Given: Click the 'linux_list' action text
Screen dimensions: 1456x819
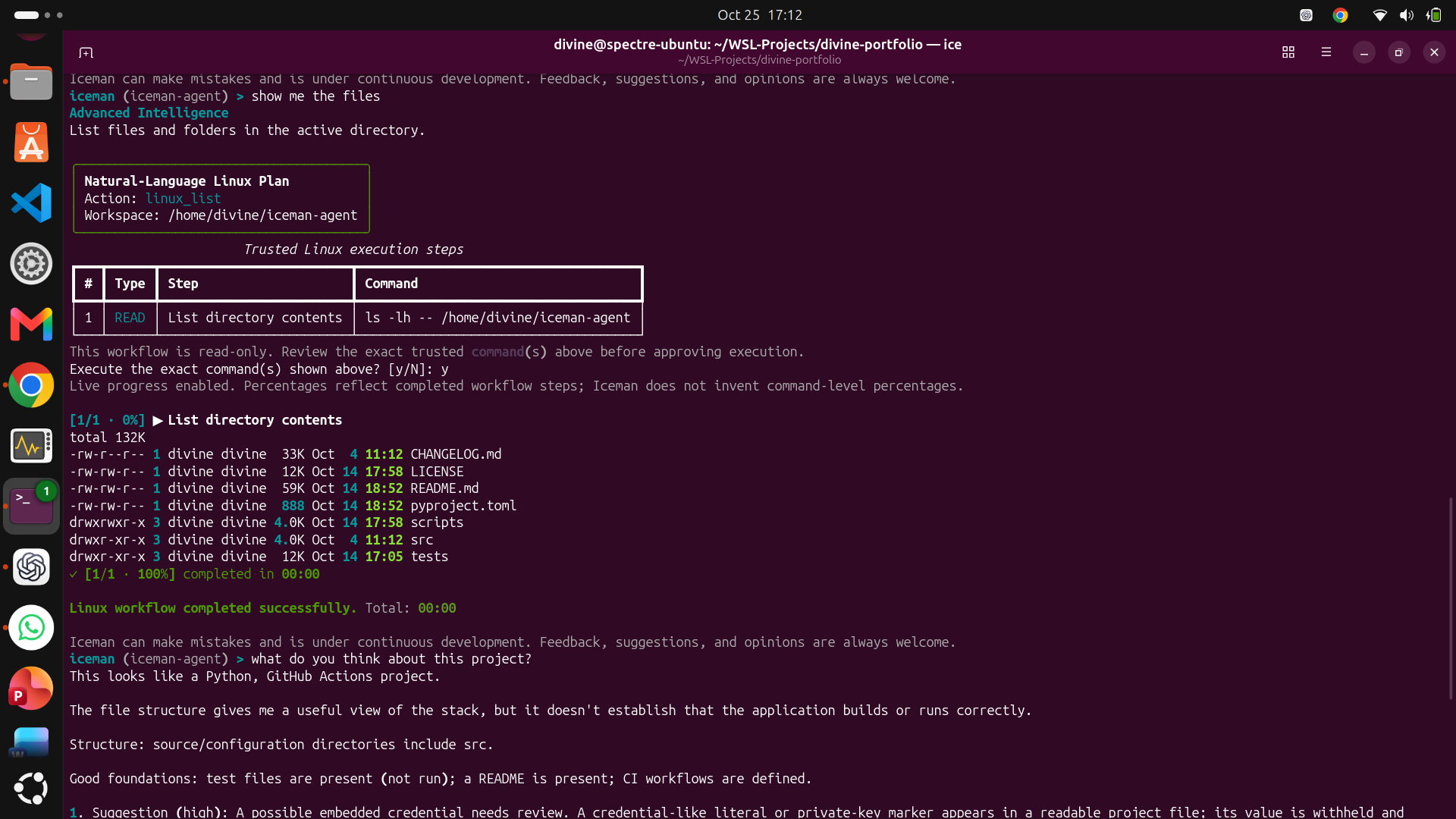Looking at the screenshot, I should click(x=183, y=199).
